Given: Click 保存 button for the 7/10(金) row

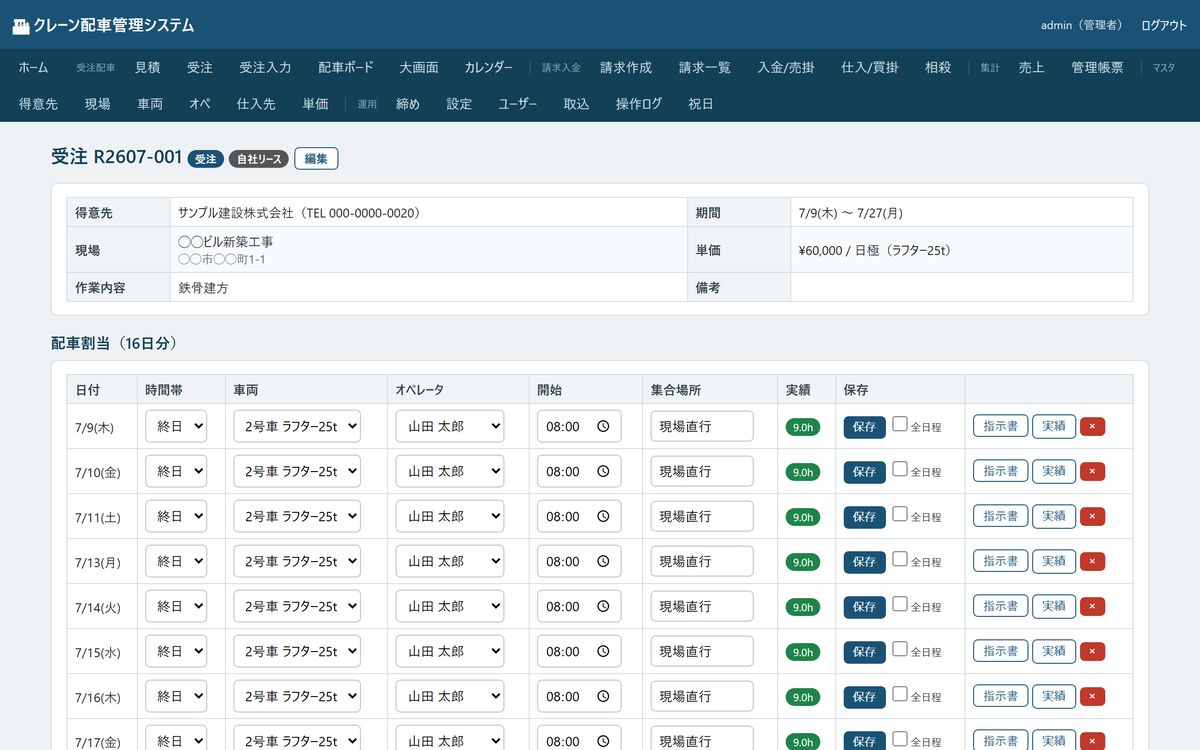Looking at the screenshot, I should click(x=865, y=472).
